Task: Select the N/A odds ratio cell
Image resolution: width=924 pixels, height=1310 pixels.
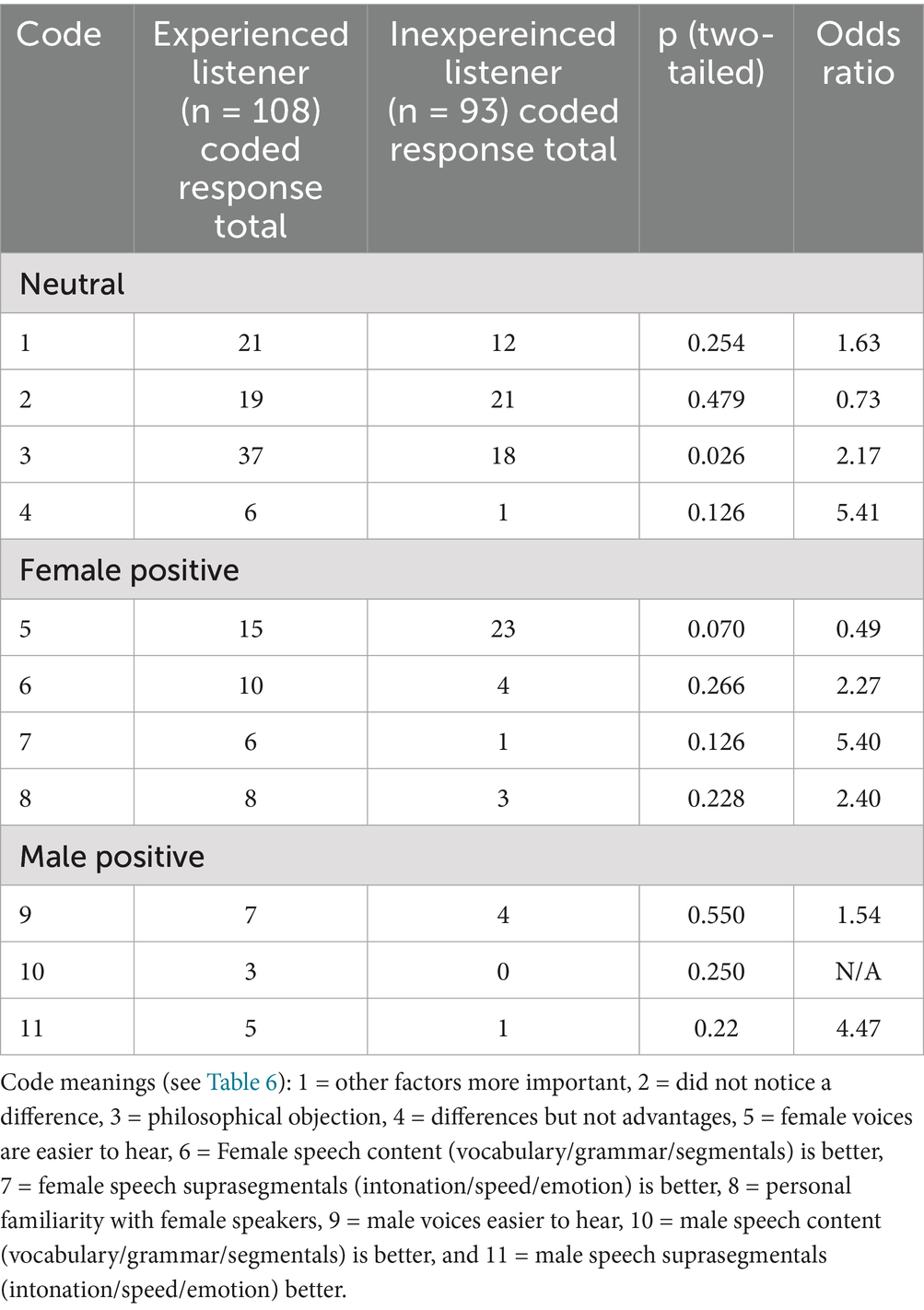Action: 858,971
